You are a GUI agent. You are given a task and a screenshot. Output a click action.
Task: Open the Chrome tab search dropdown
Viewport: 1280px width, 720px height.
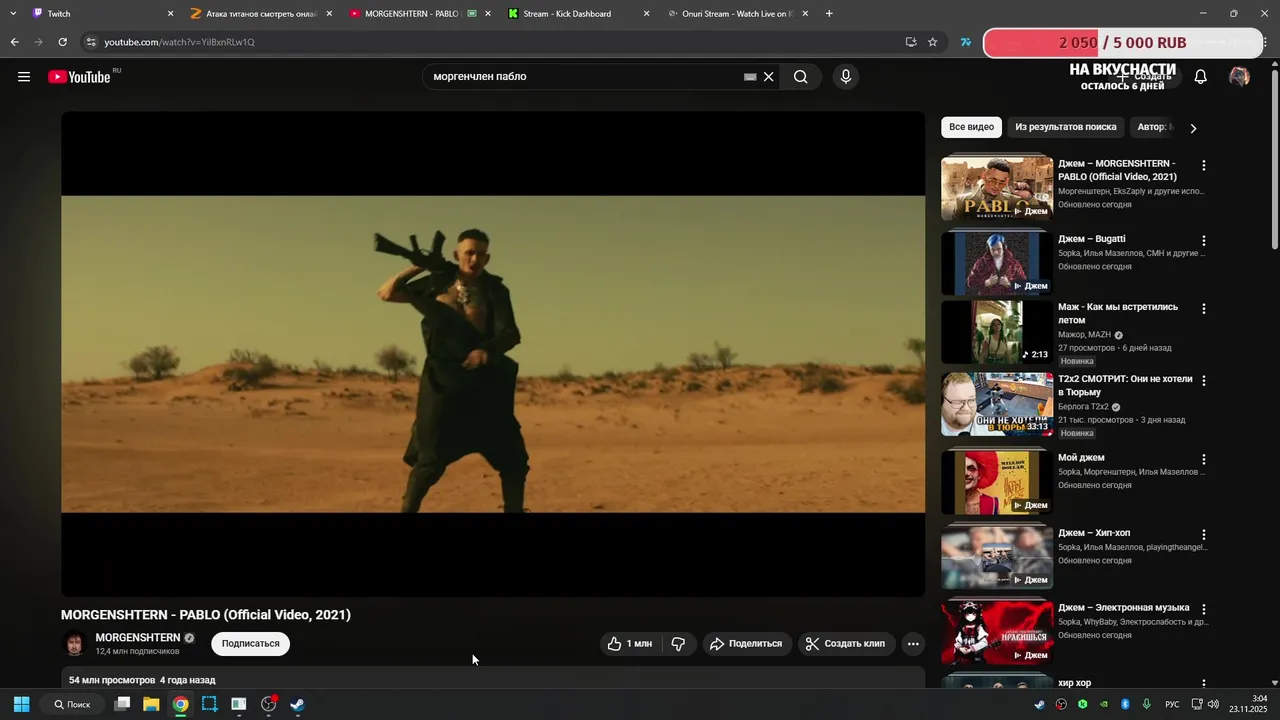(13, 14)
